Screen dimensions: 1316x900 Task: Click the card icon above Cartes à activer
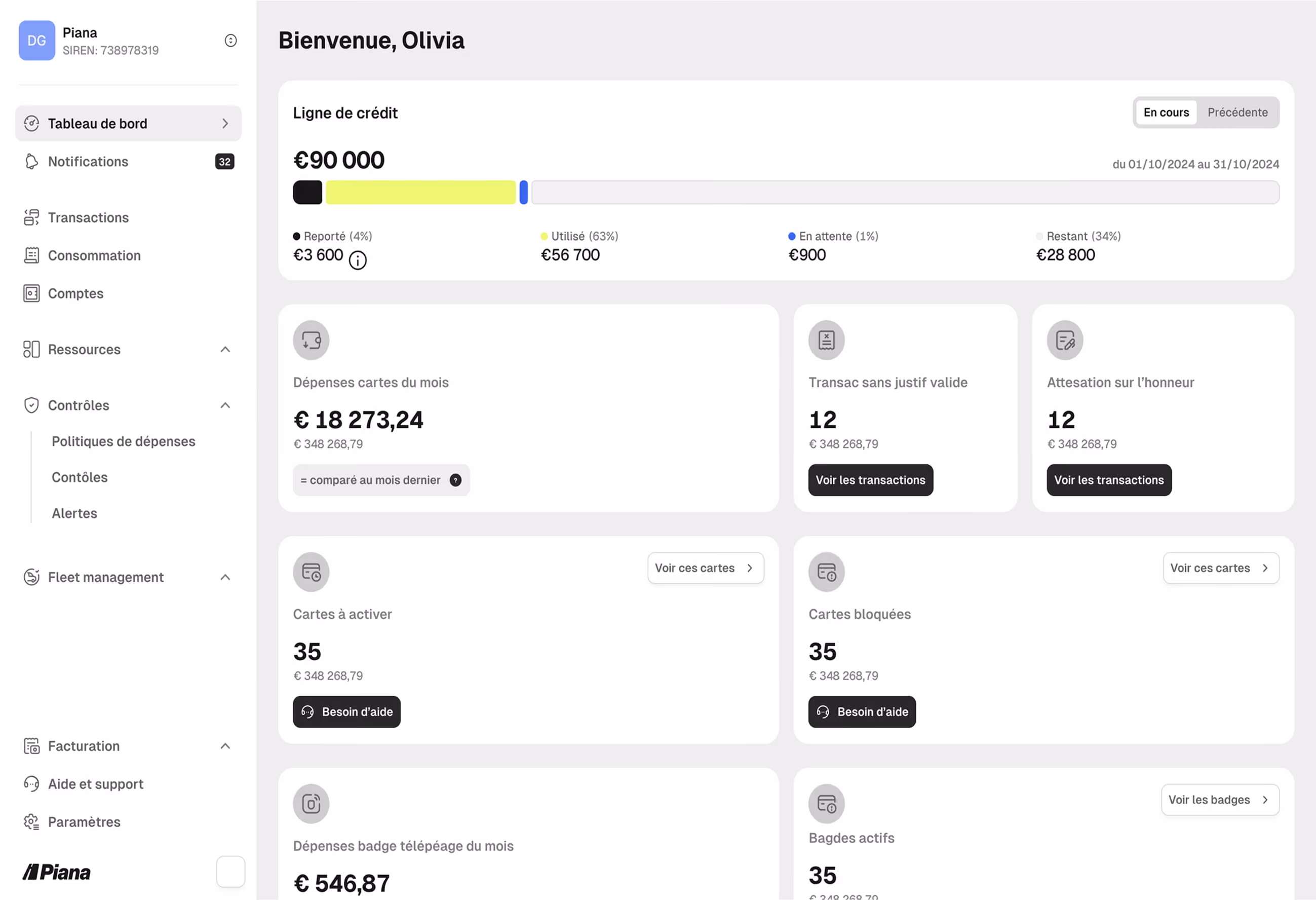pos(311,572)
